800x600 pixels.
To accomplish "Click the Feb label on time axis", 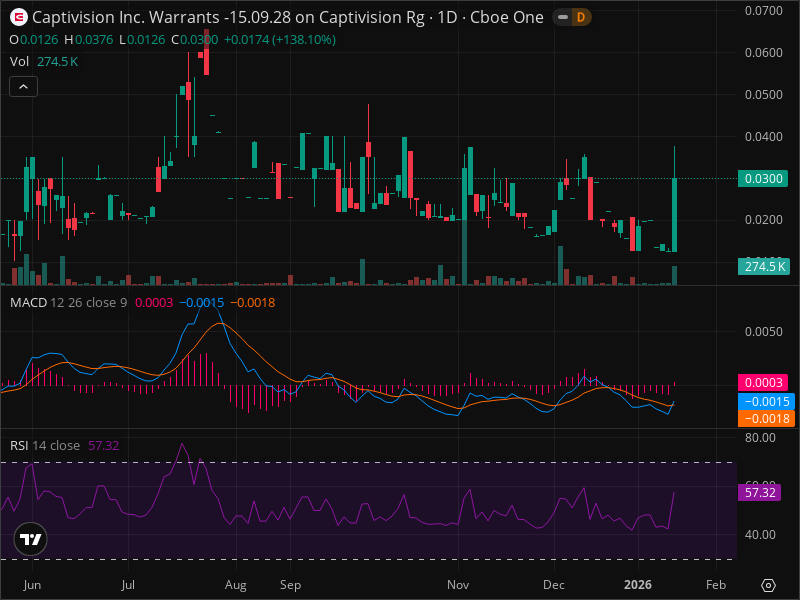I will point(716,585).
